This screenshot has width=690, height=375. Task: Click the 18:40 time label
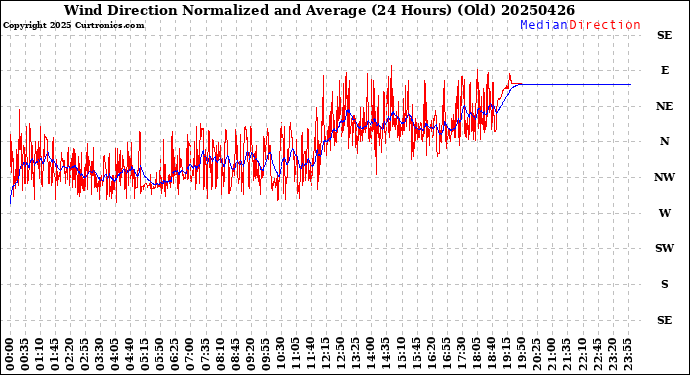click(491, 354)
